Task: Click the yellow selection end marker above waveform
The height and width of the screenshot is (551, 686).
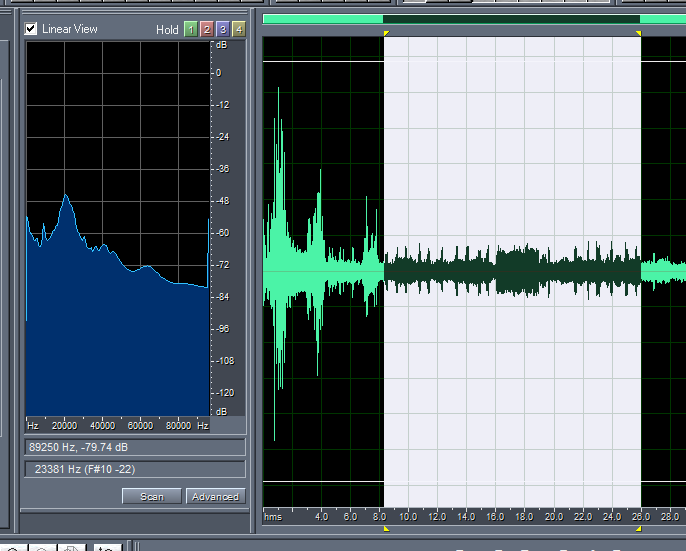Action: 639,33
